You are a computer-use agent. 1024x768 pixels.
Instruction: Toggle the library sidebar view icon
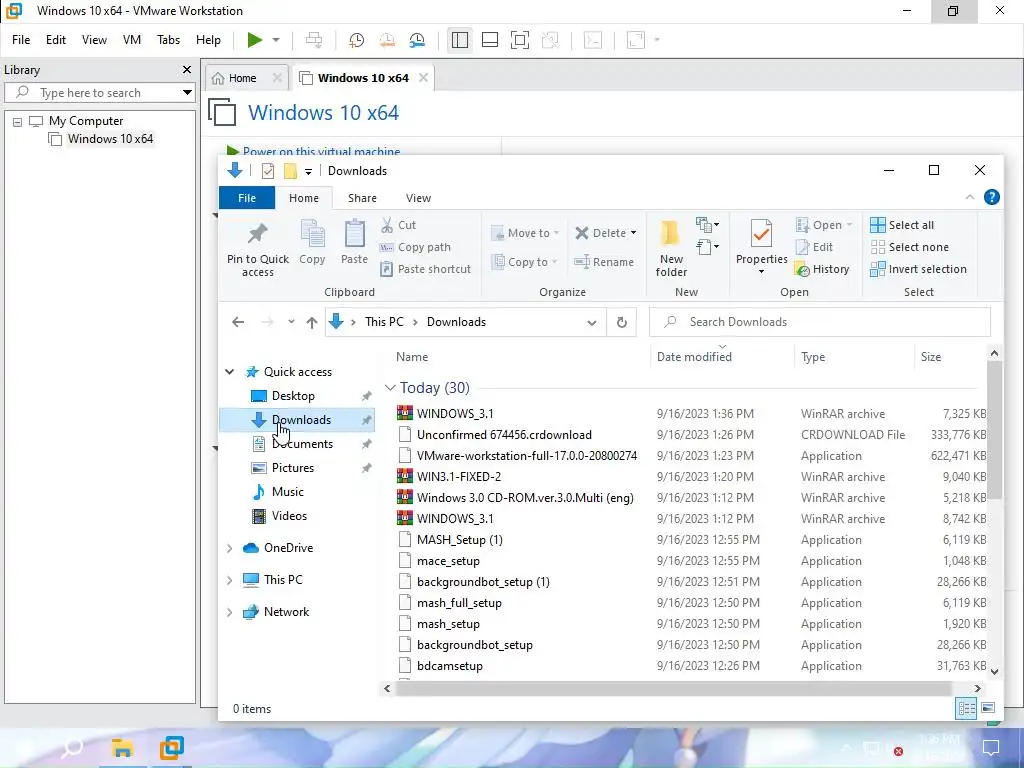coord(460,40)
